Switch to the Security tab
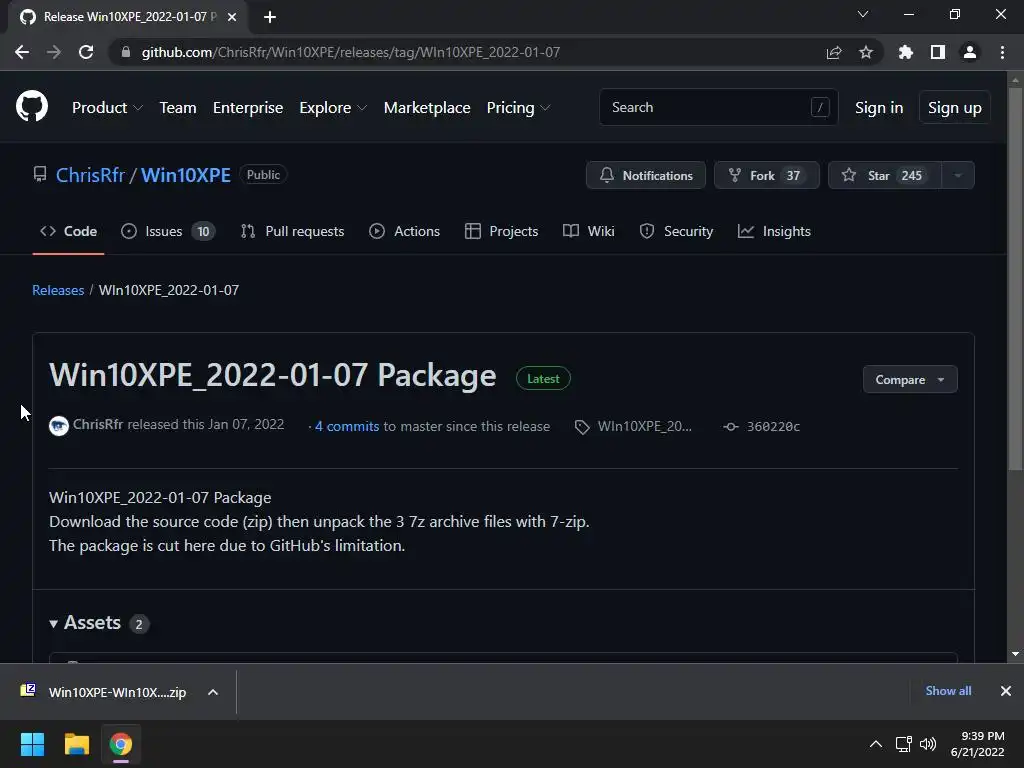 [x=677, y=231]
